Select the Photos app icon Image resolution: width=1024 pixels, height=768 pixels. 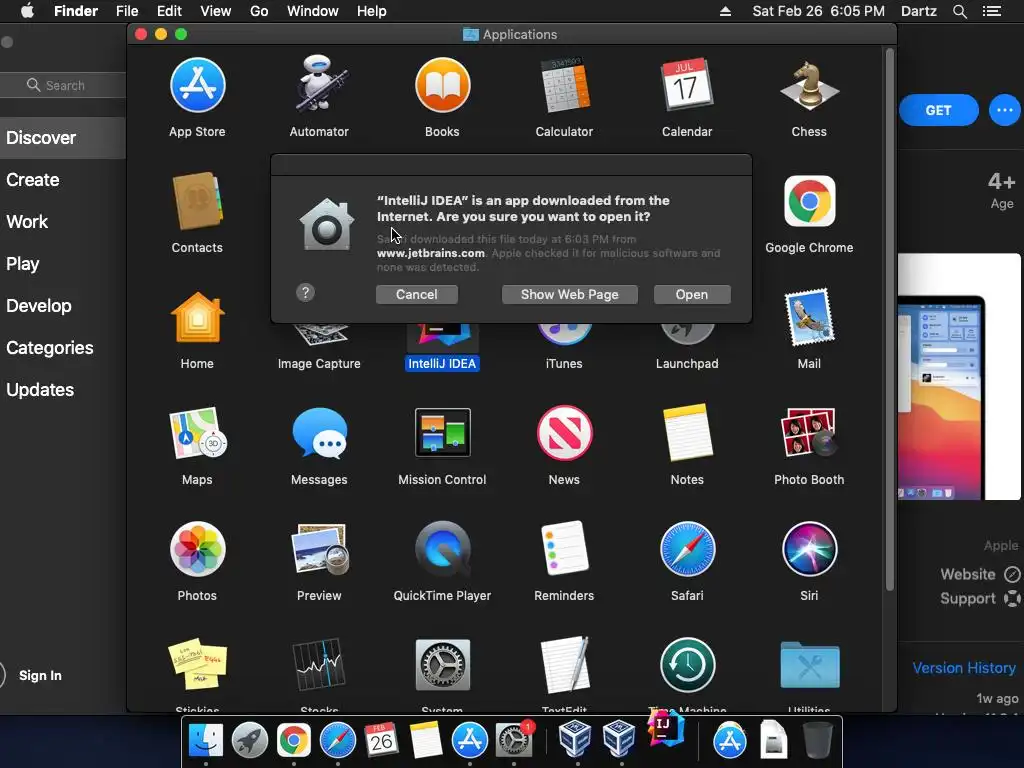(197, 549)
